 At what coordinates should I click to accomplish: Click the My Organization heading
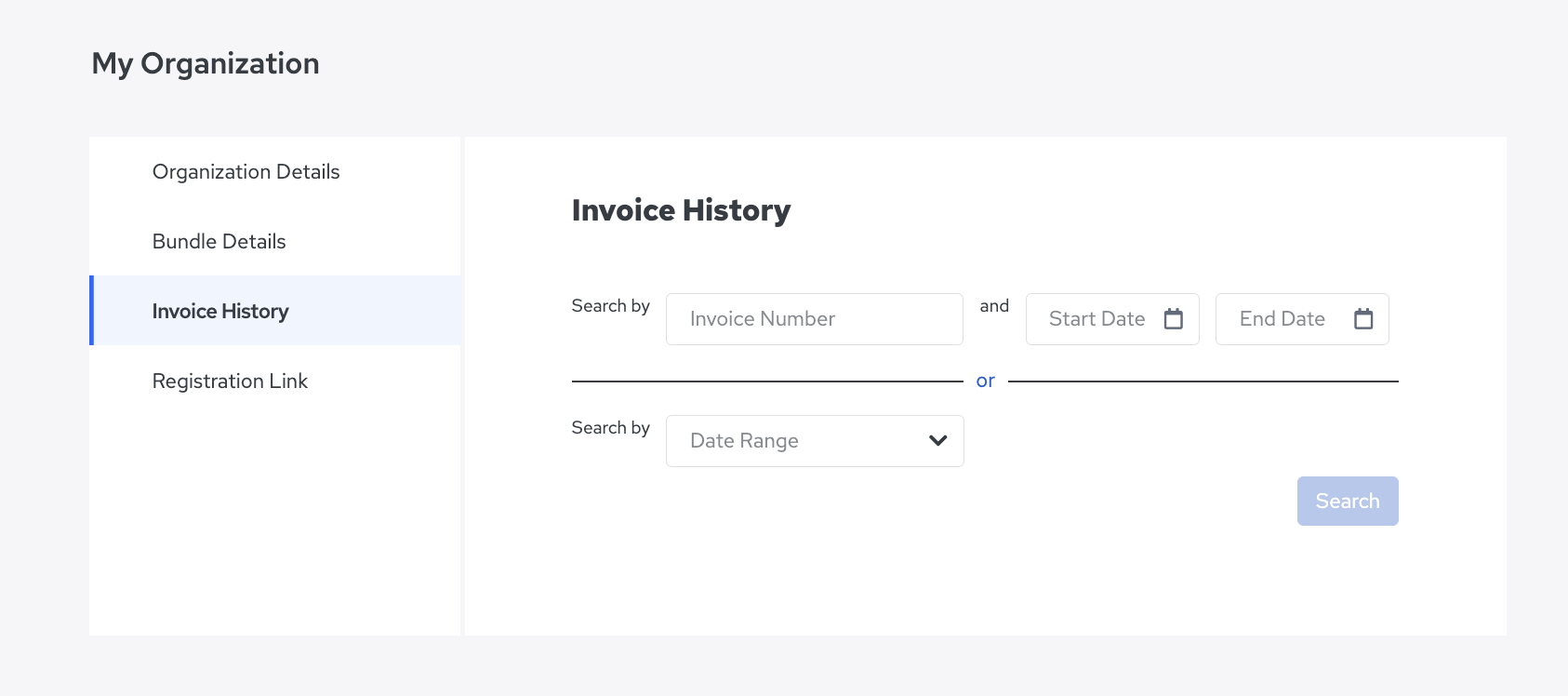click(206, 63)
